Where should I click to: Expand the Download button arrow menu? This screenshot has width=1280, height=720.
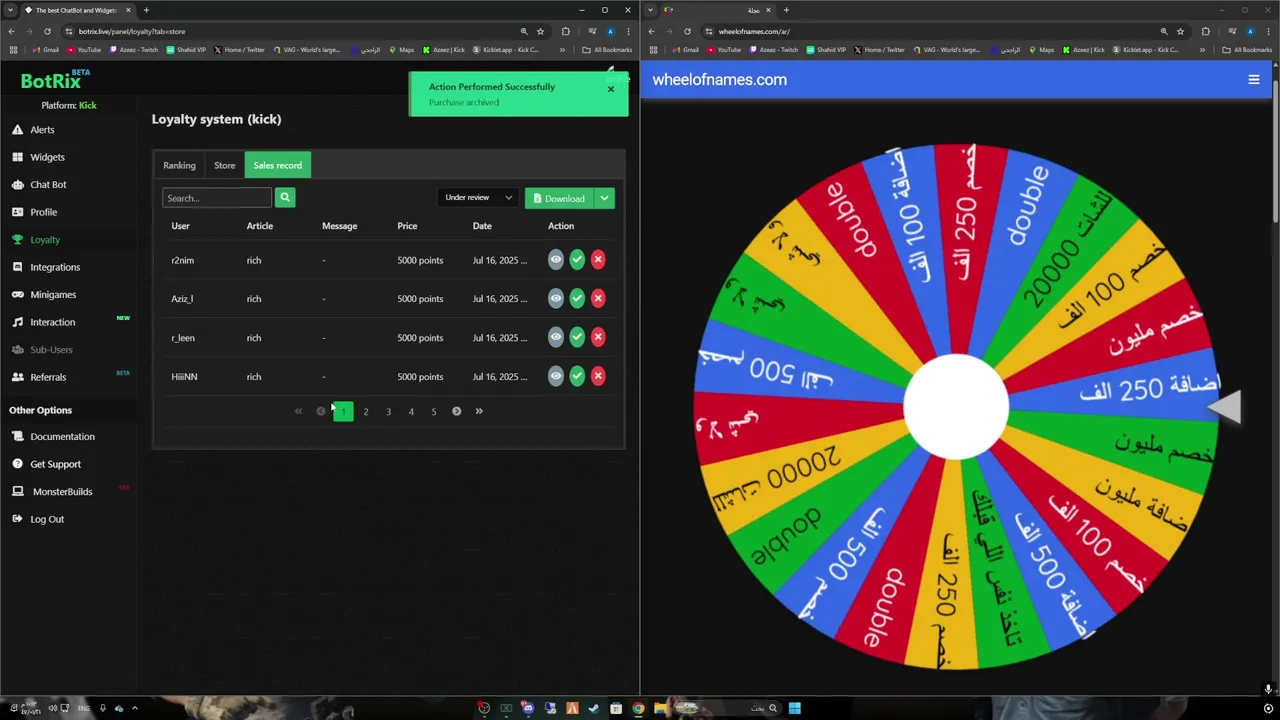(x=605, y=198)
